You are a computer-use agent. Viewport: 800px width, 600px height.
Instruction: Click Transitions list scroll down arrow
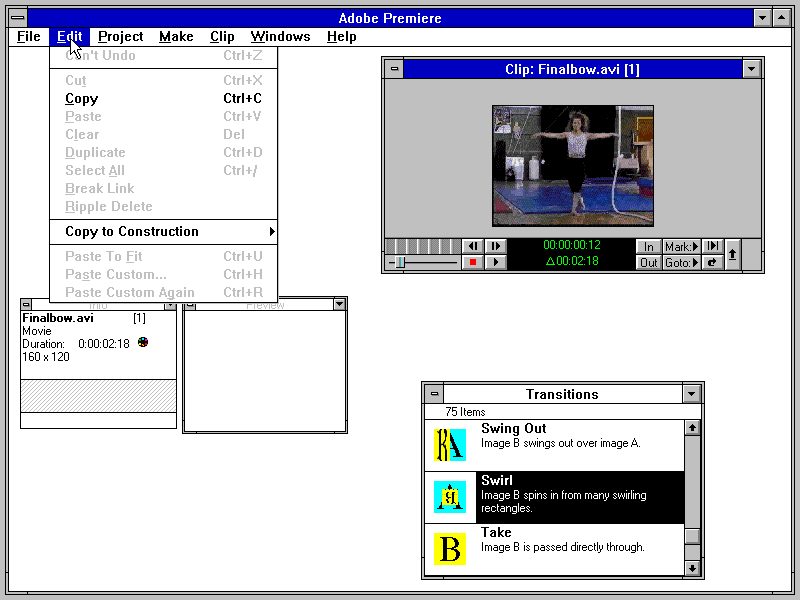click(692, 568)
